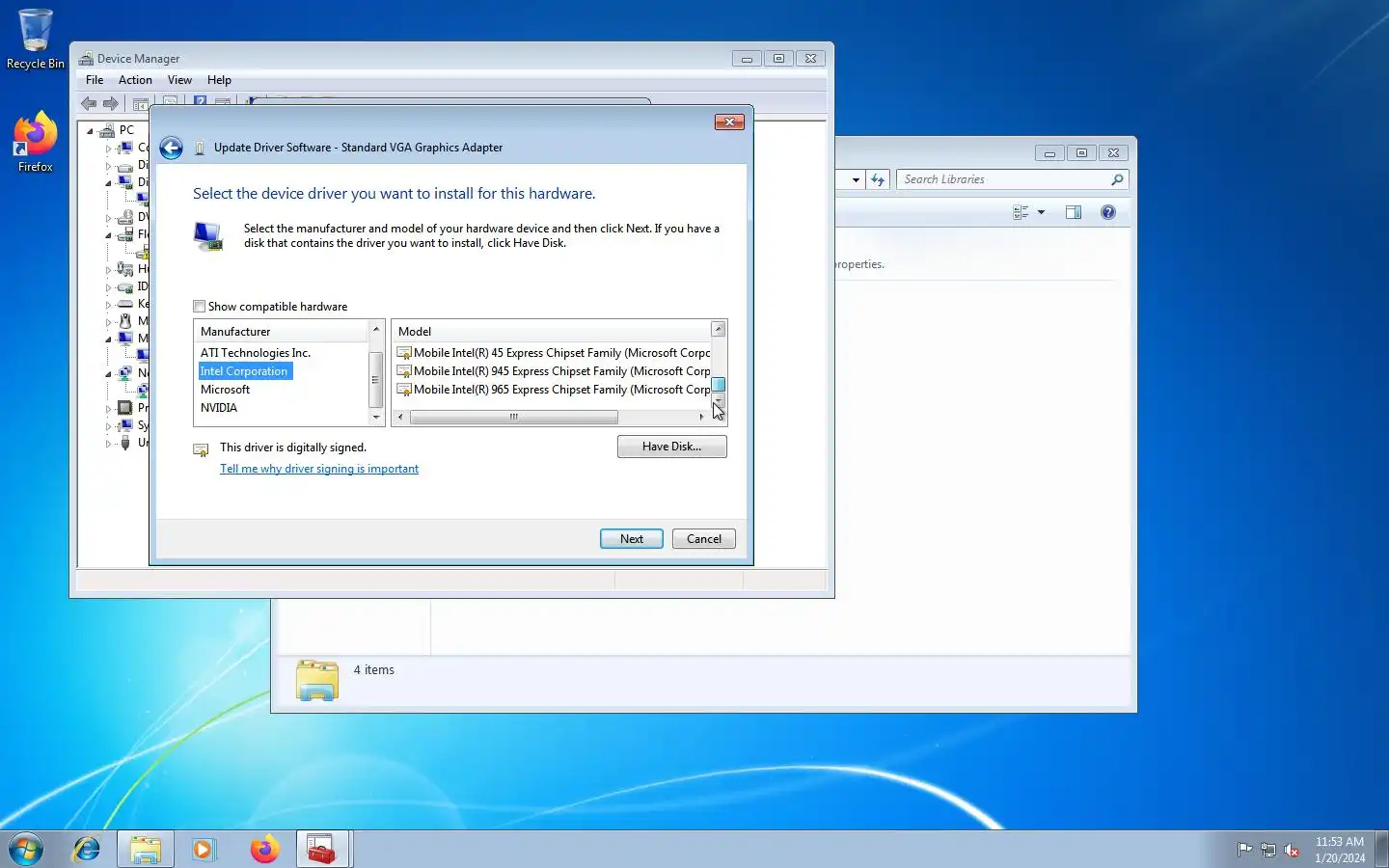Expand the node beside the DVD drive icon

[108, 218]
